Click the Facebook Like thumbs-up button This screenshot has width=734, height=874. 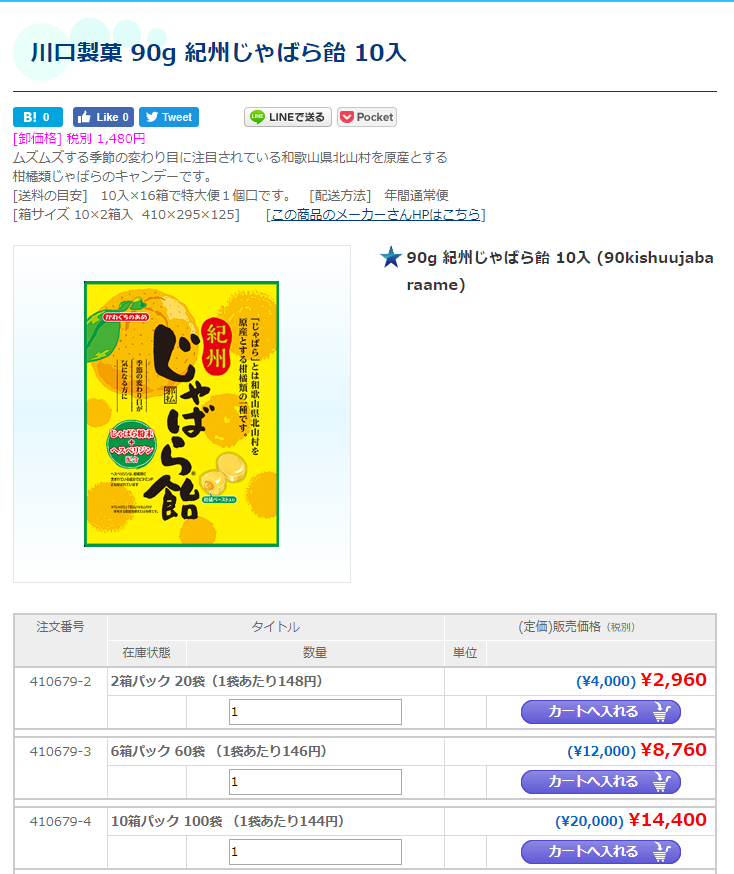click(103, 117)
